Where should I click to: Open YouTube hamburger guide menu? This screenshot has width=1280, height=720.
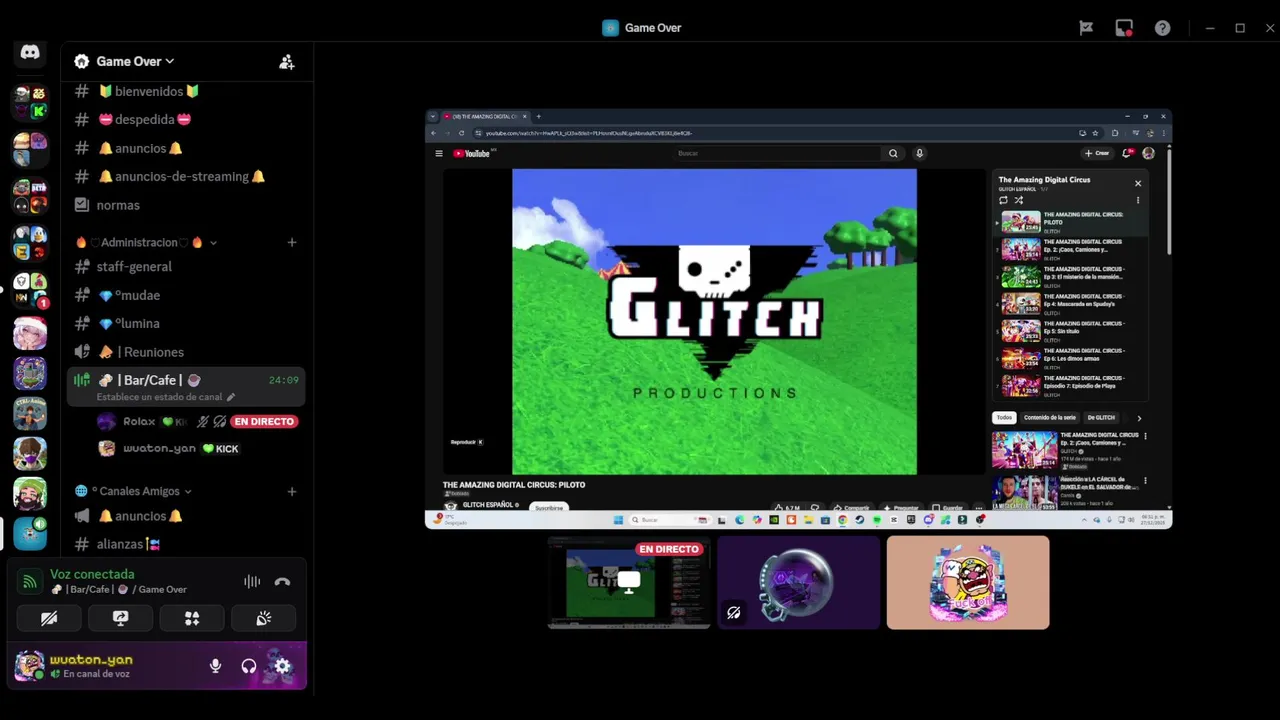tap(438, 153)
